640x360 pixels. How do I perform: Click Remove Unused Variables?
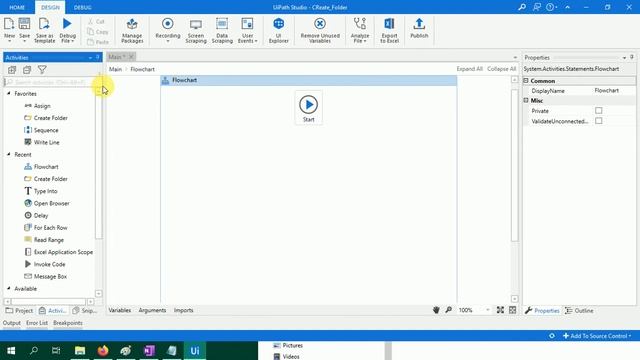click(320, 30)
